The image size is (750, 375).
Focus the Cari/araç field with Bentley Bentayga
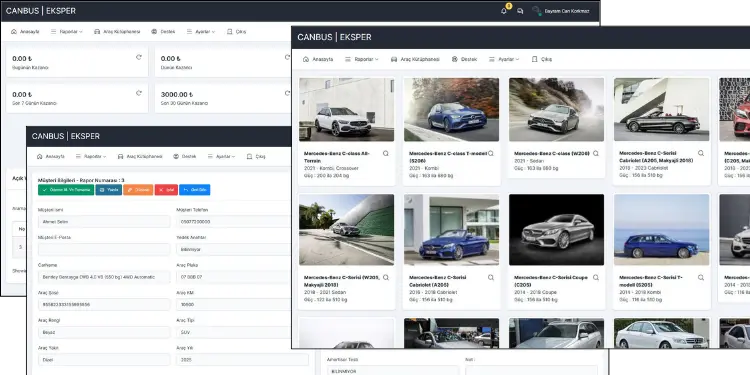(104, 277)
